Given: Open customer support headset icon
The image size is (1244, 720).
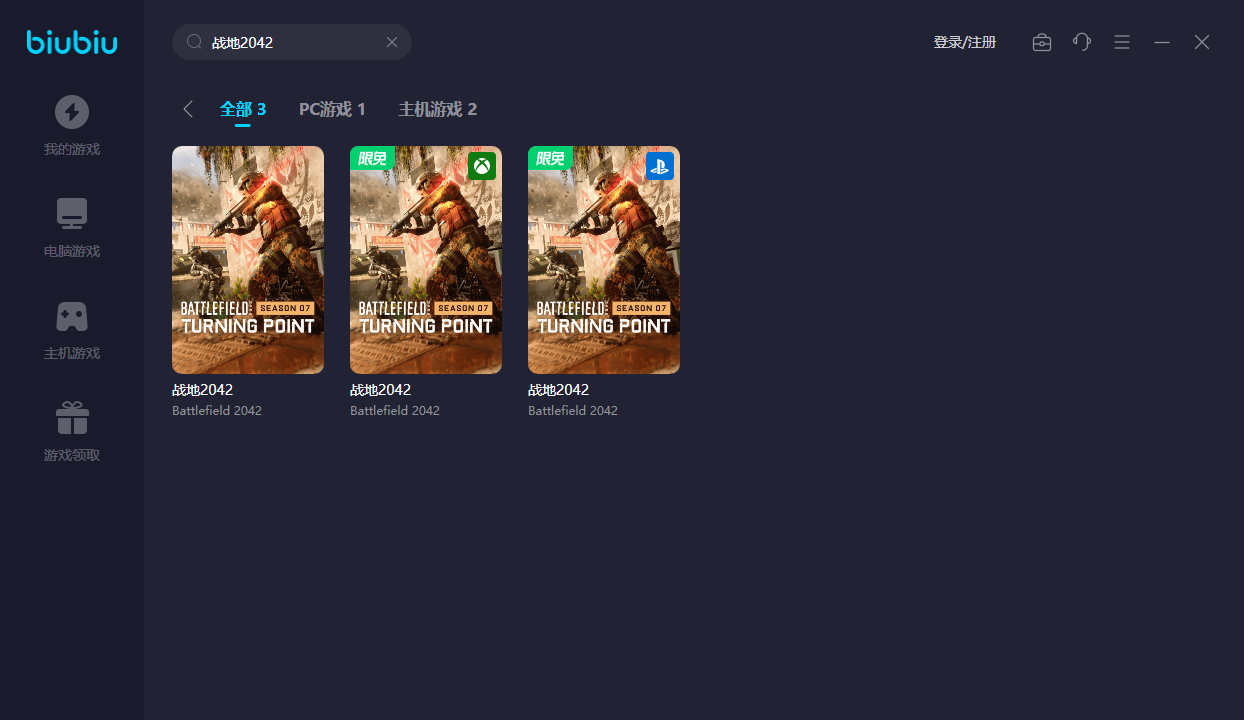Looking at the screenshot, I should coord(1082,42).
